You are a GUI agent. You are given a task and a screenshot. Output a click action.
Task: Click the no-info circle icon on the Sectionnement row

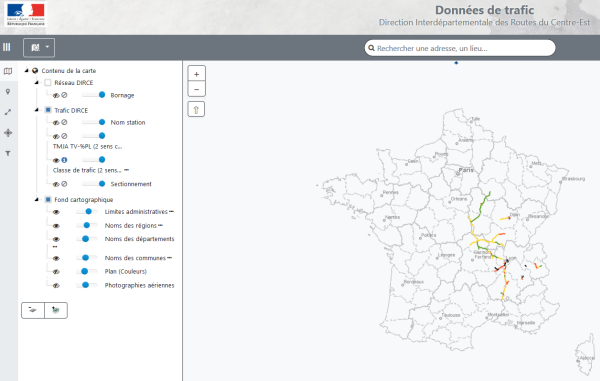click(x=64, y=184)
